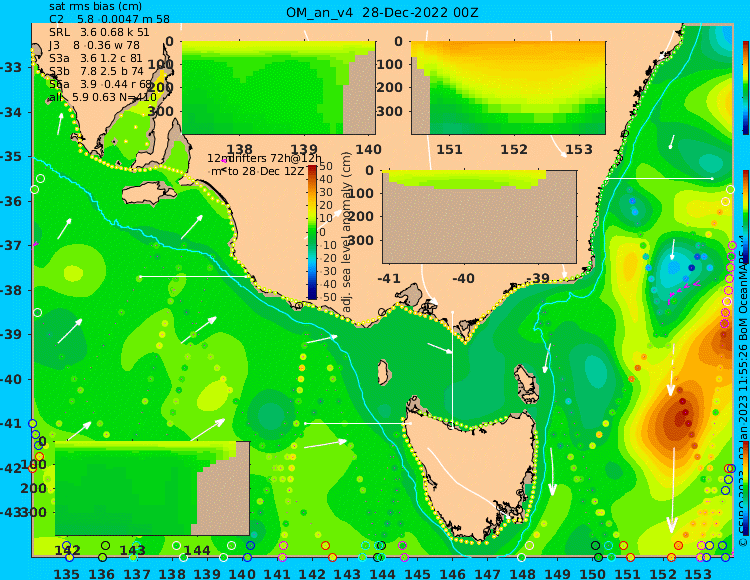Click latitude axis label -42
The width and height of the screenshot is (750, 580).
coord(11,468)
